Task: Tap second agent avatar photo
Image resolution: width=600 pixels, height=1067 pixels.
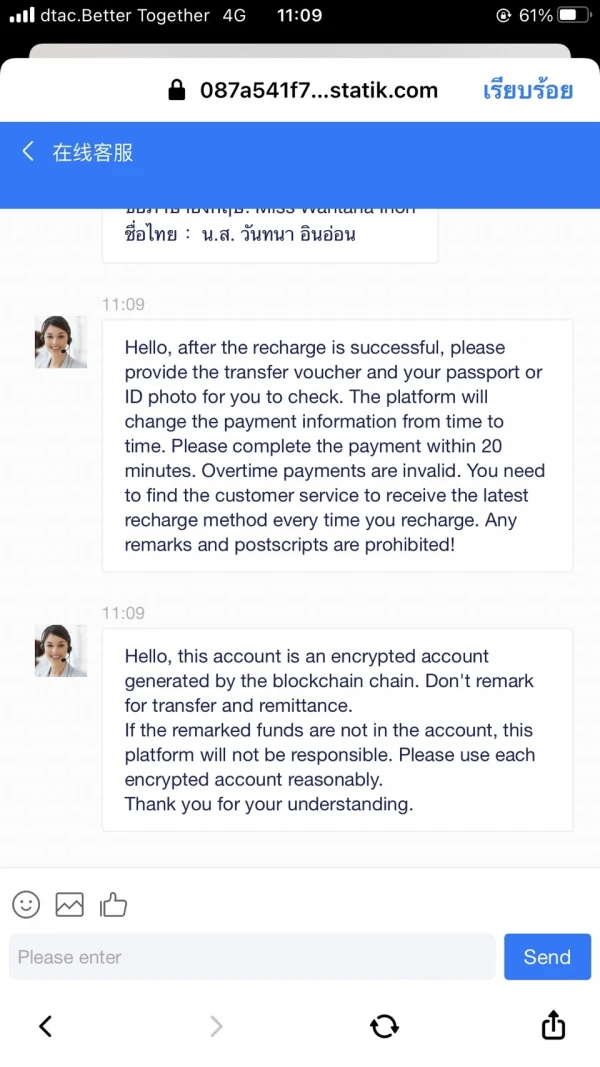Action: (61, 650)
